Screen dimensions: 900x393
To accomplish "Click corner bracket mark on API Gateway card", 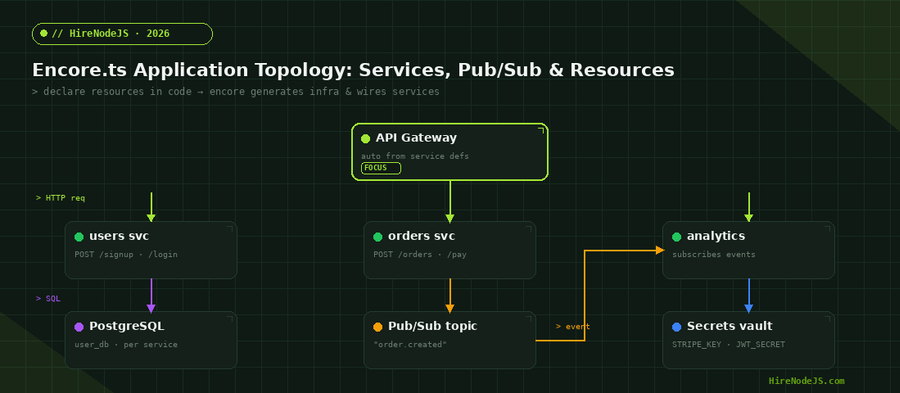I will pyautogui.click(x=541, y=131).
